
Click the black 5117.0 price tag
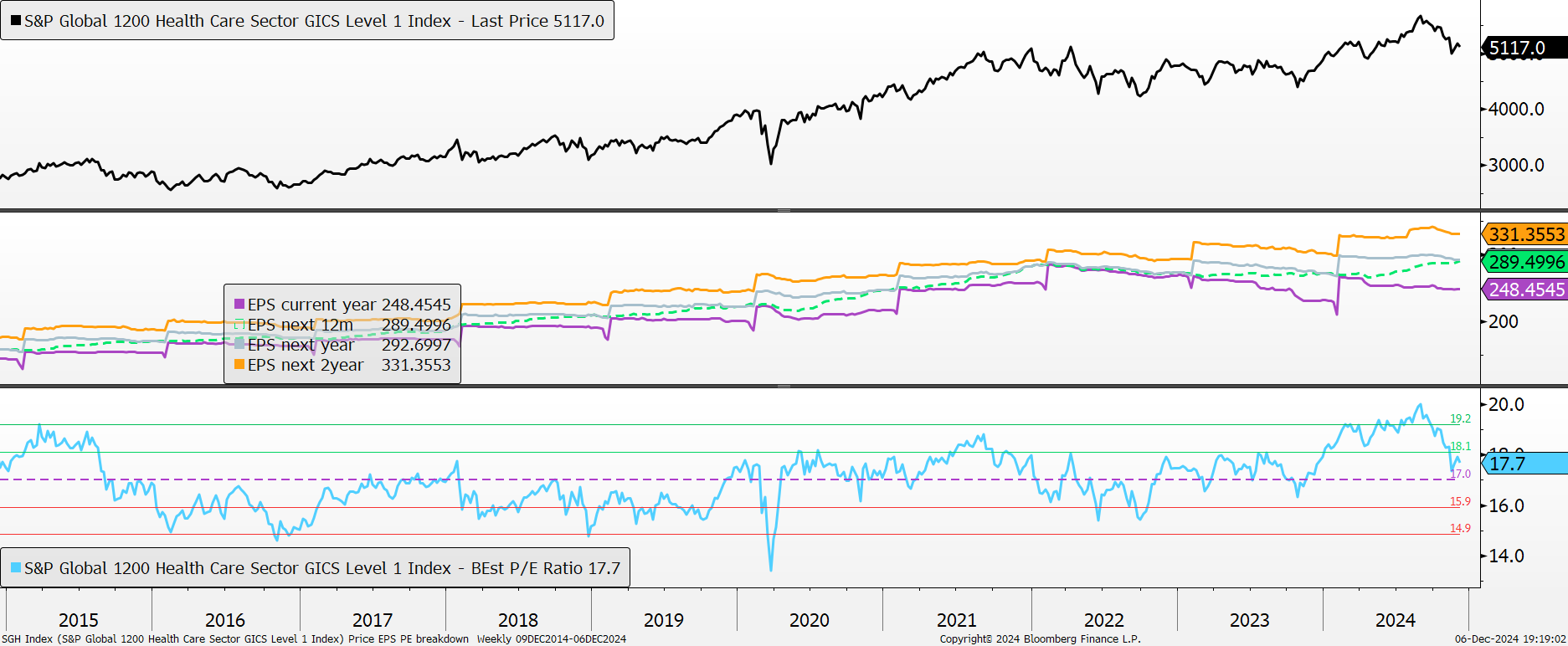tap(1525, 48)
